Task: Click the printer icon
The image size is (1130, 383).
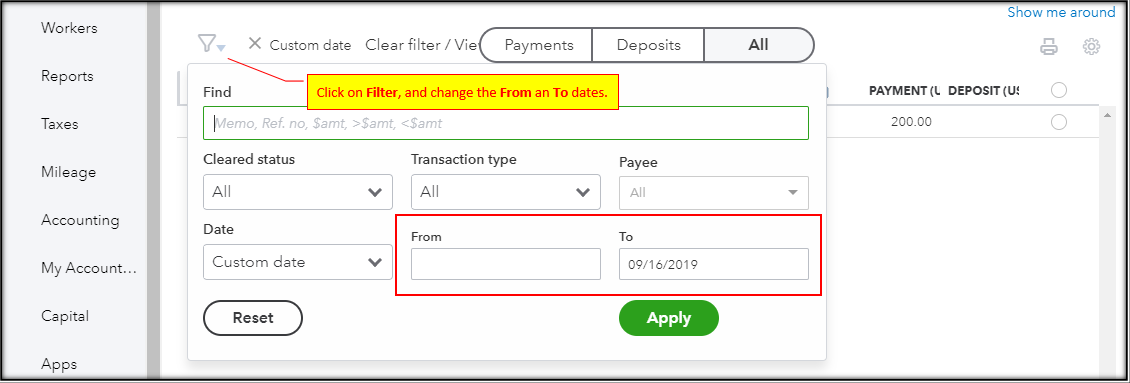Action: tap(1049, 47)
